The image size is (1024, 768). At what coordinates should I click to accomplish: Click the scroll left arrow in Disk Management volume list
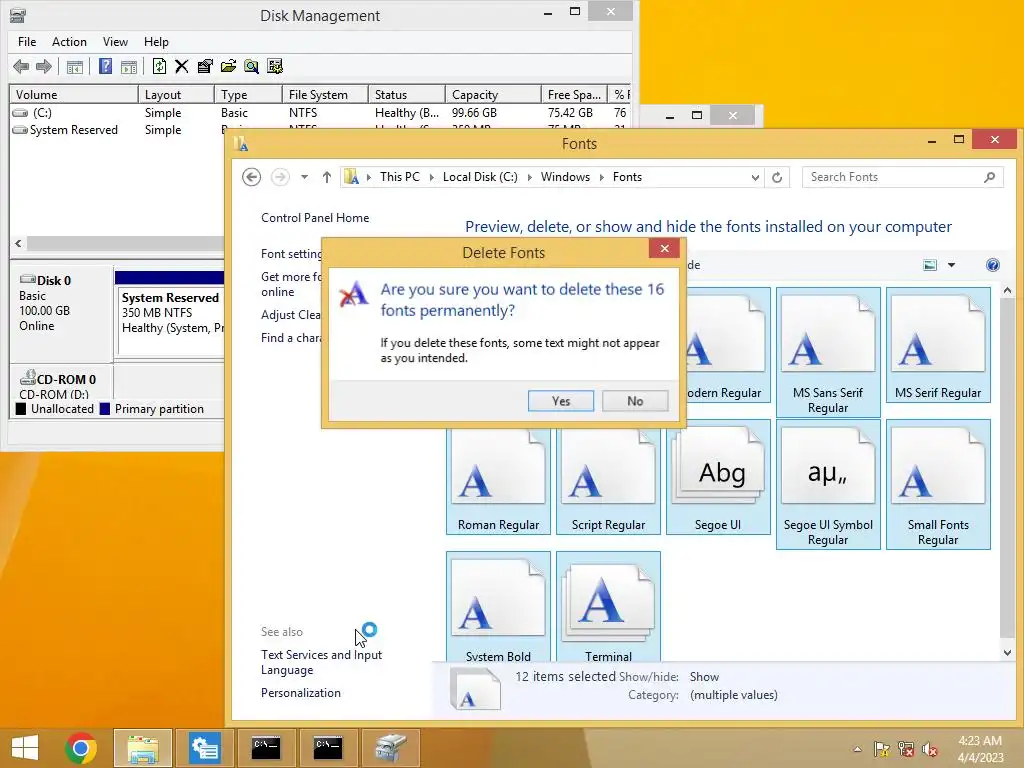[x=18, y=244]
